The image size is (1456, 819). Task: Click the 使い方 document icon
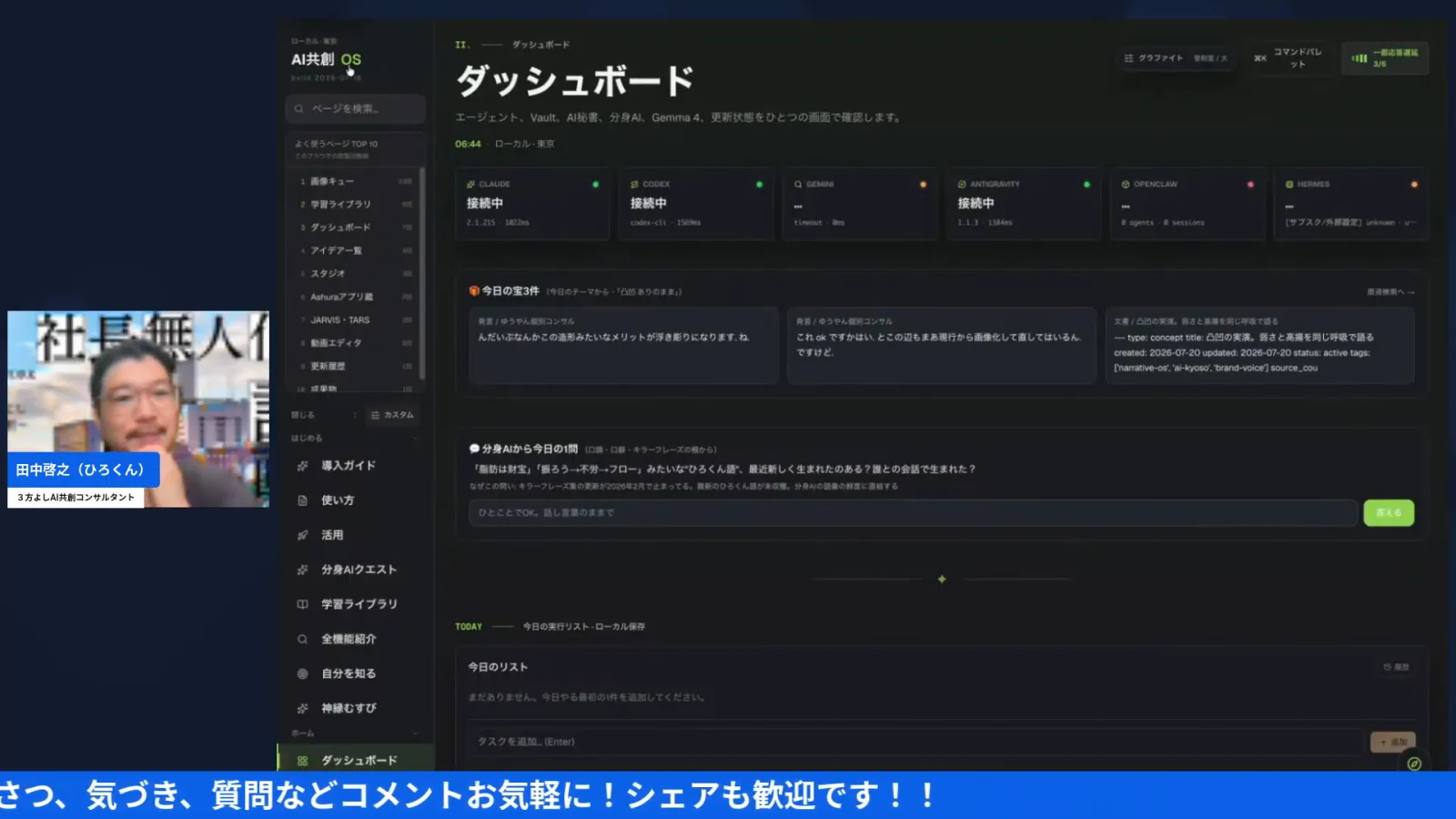[302, 500]
